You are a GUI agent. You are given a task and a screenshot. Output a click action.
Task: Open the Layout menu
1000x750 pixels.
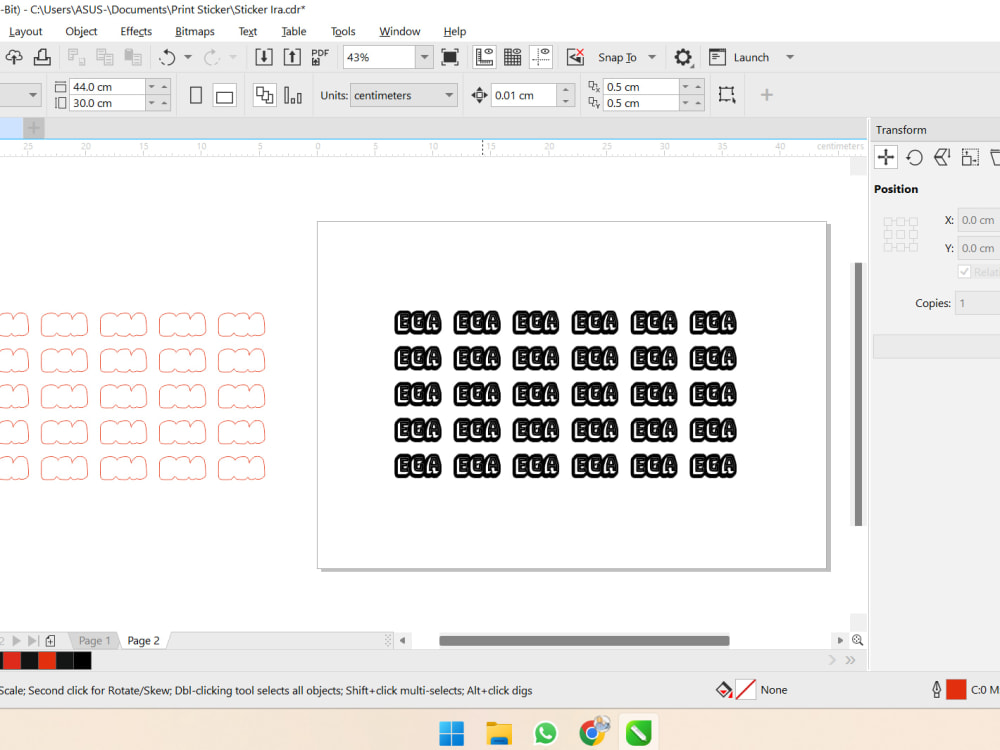(26, 31)
